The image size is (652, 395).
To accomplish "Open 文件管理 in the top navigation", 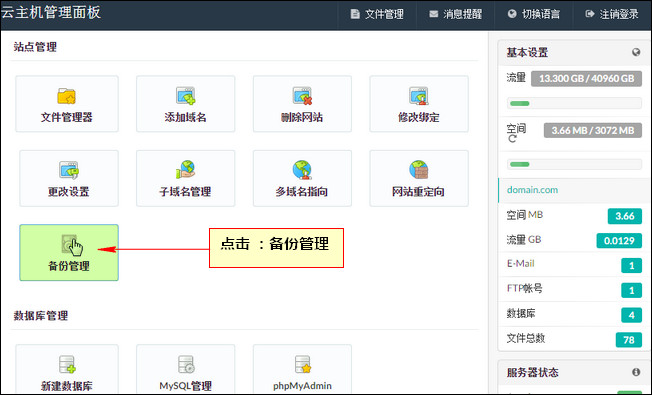I will [x=377, y=15].
